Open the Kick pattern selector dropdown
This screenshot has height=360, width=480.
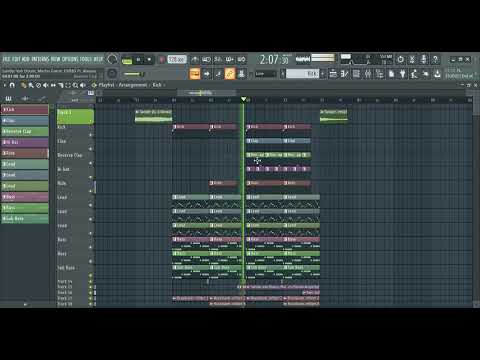303,74
